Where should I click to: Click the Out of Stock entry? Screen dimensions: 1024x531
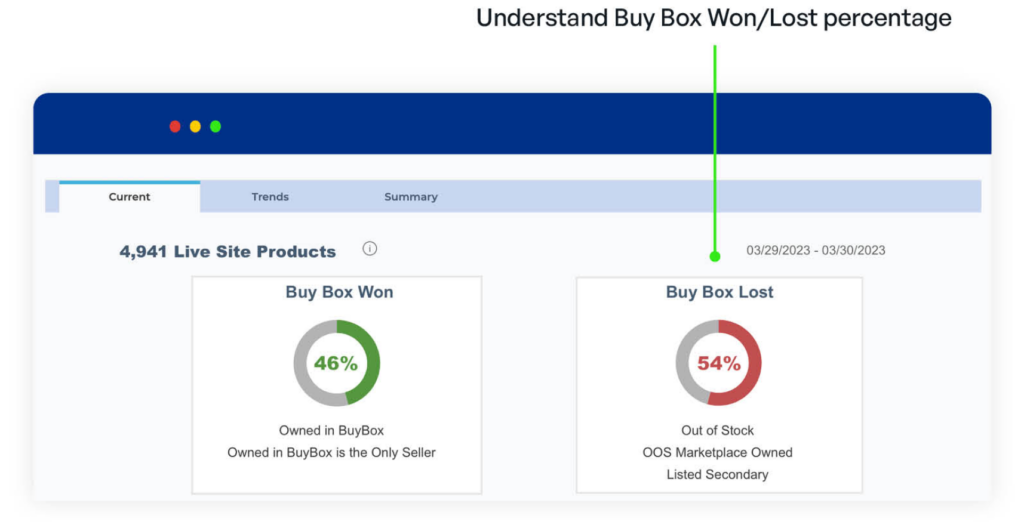click(717, 430)
